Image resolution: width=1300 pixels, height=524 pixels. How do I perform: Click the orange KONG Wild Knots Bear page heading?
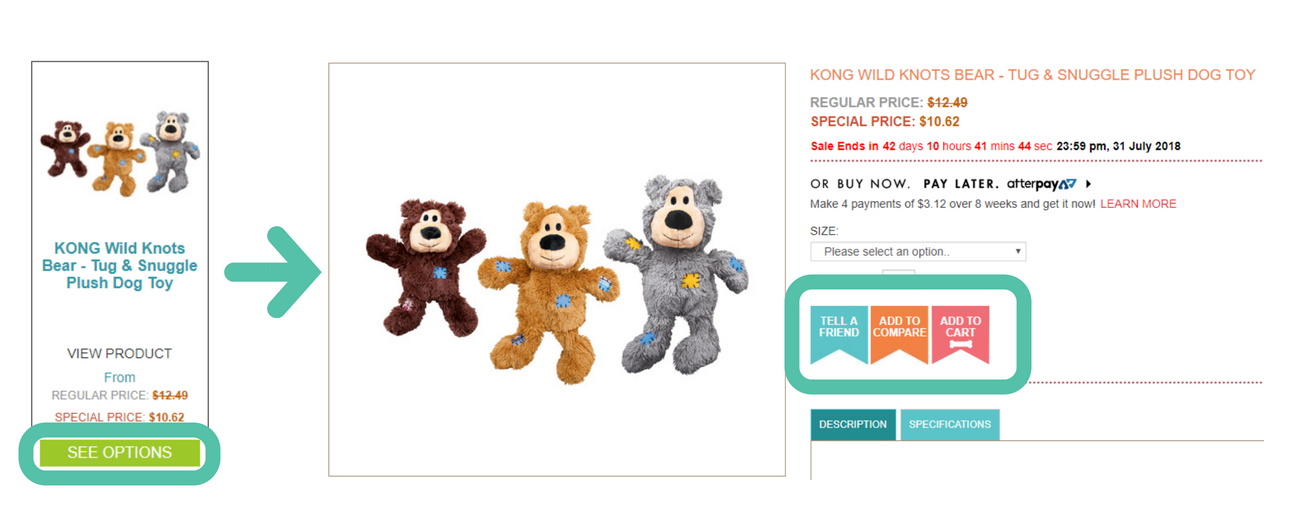1032,75
